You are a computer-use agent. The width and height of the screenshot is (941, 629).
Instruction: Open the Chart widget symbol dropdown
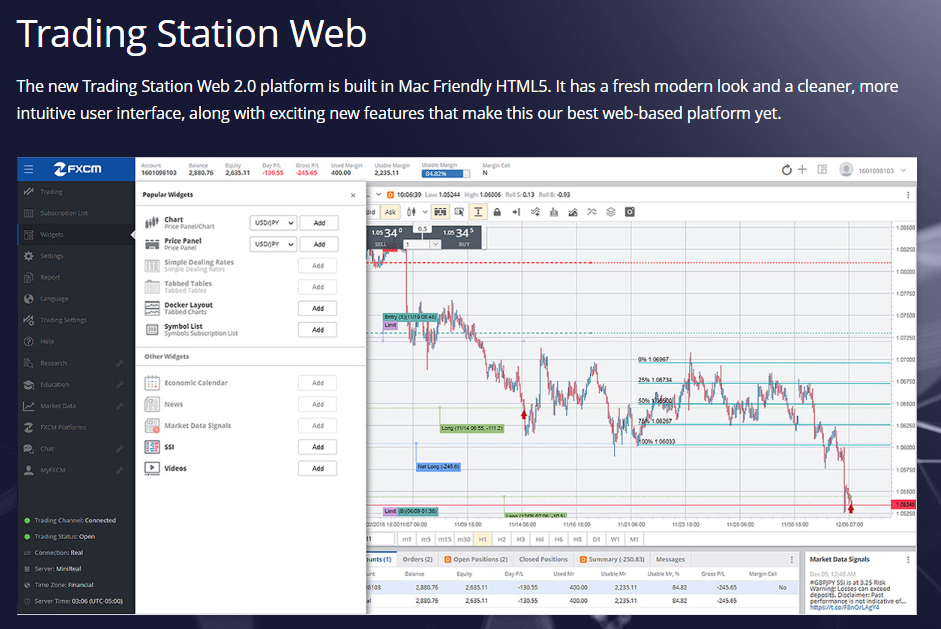273,223
